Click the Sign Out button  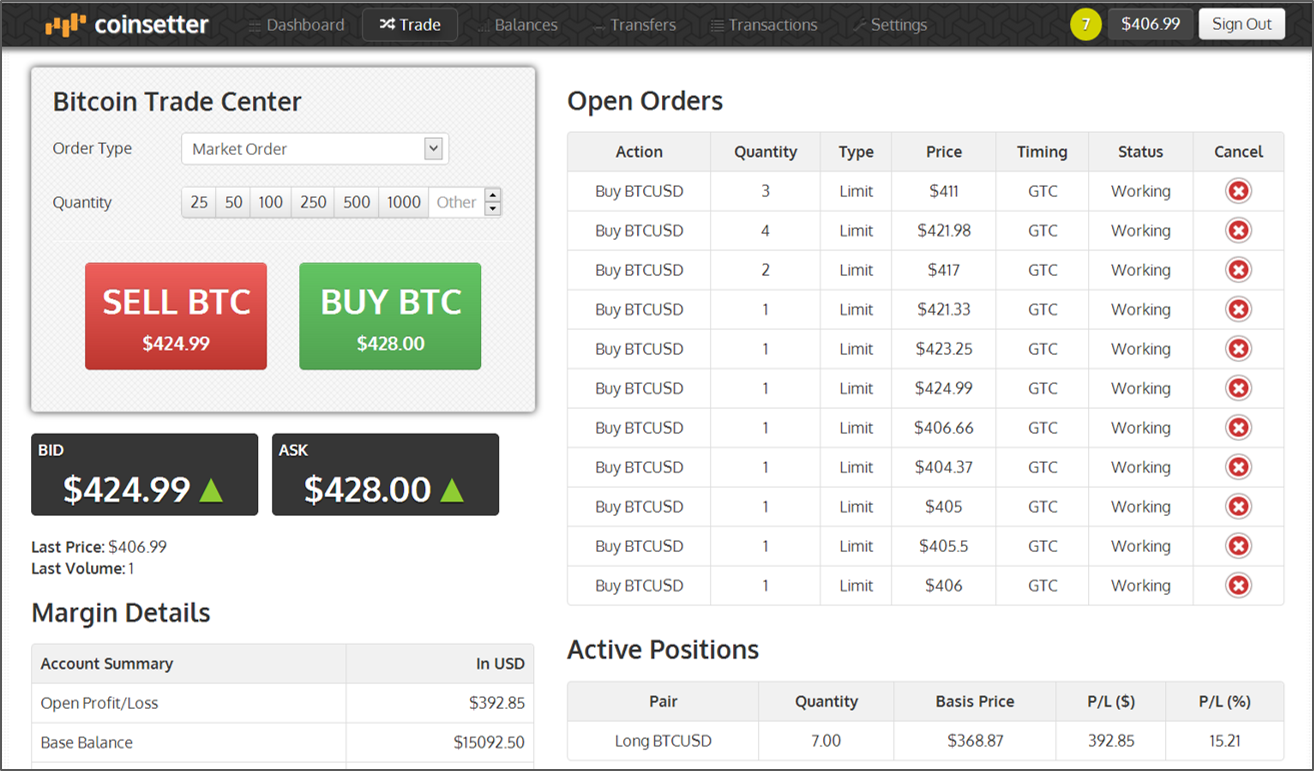coord(1241,25)
